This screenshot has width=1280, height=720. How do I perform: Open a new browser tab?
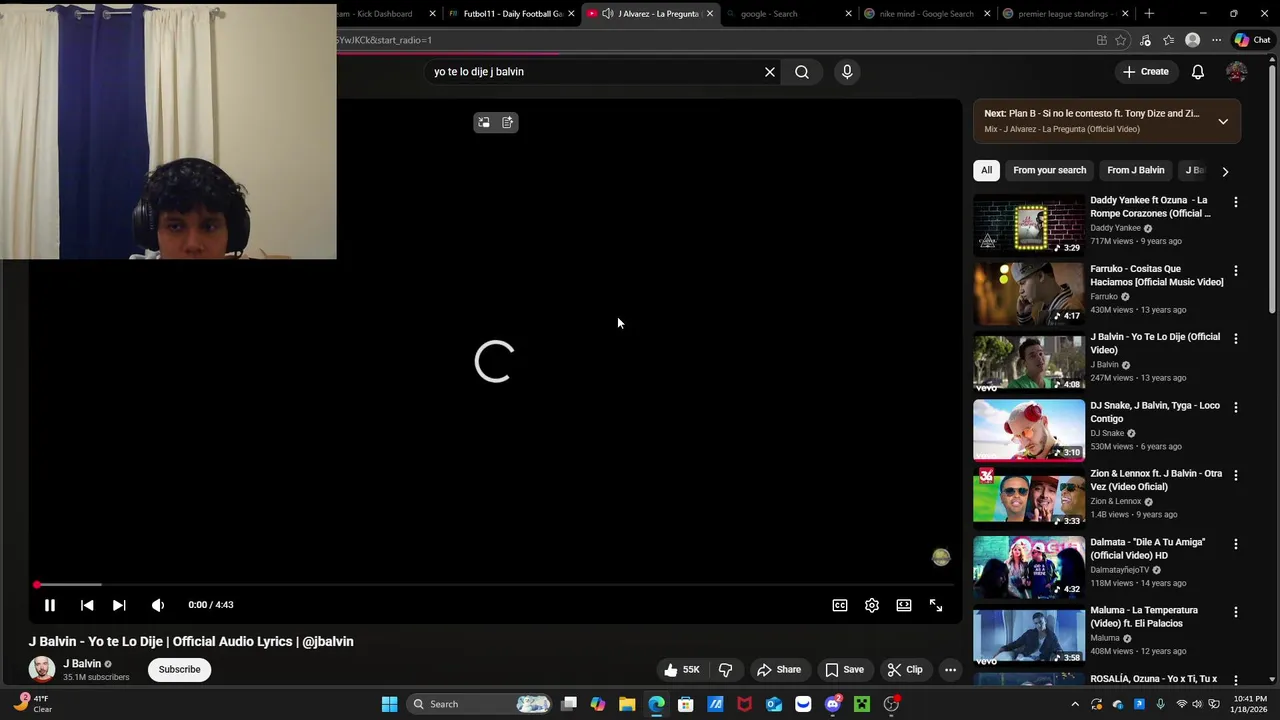click(1149, 14)
